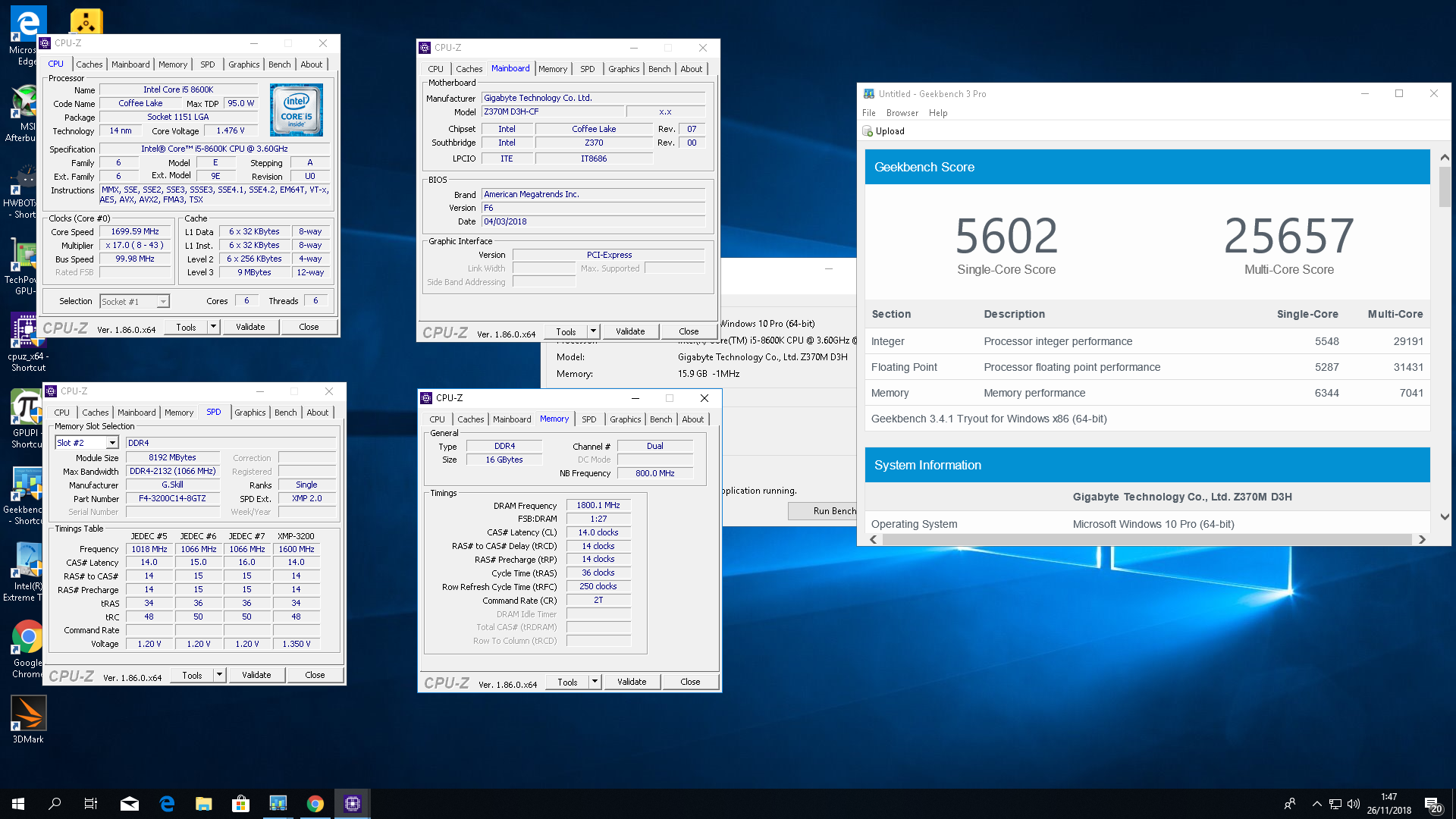This screenshot has height=819, width=1456.
Task: Open Bench tab in Mainboard window
Action: 659,69
